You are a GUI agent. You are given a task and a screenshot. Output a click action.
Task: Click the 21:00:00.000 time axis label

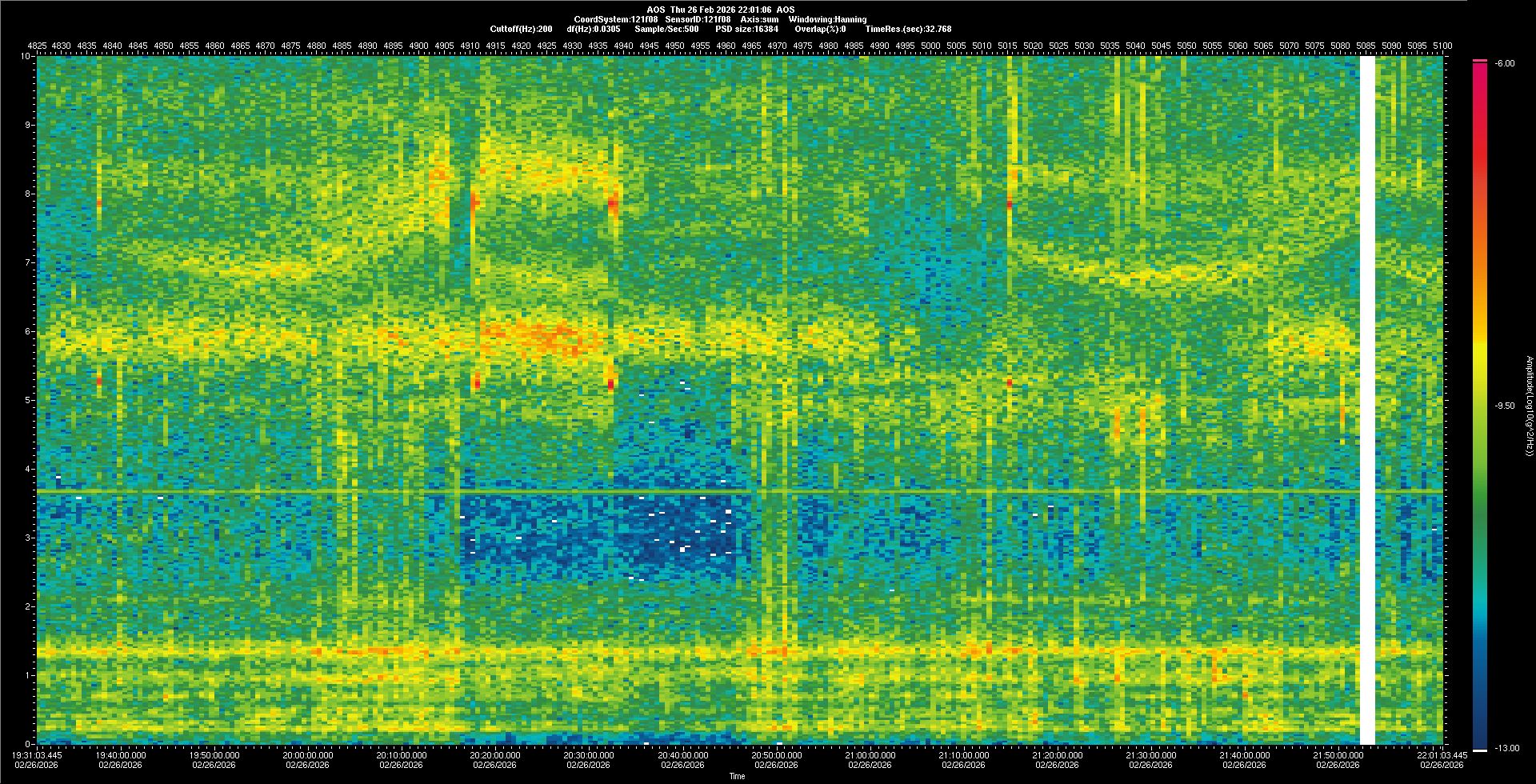(x=870, y=754)
